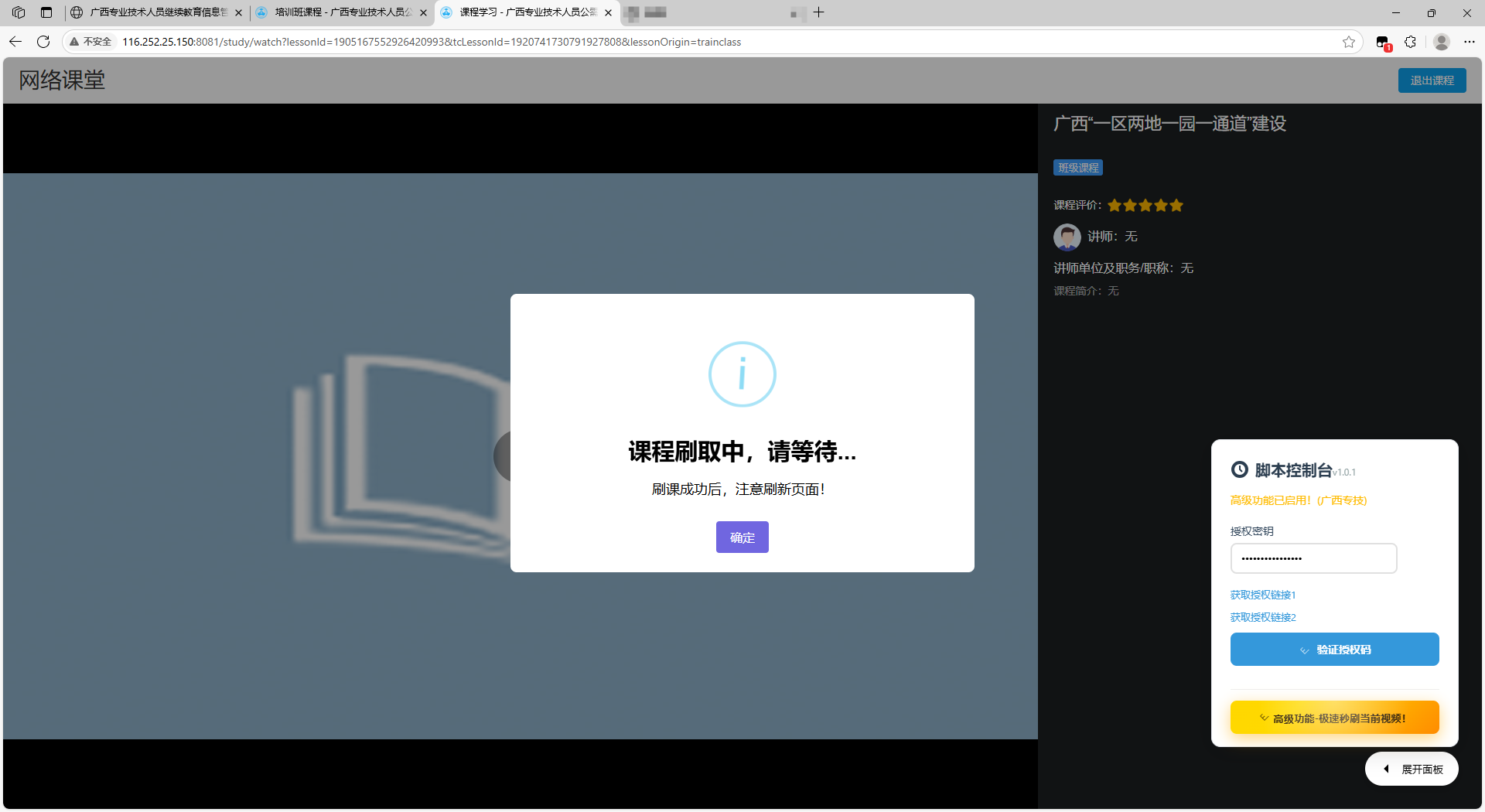Screen dimensions: 1485x812
Task: Open browser extensions puzzle icon
Action: [x=1410, y=42]
